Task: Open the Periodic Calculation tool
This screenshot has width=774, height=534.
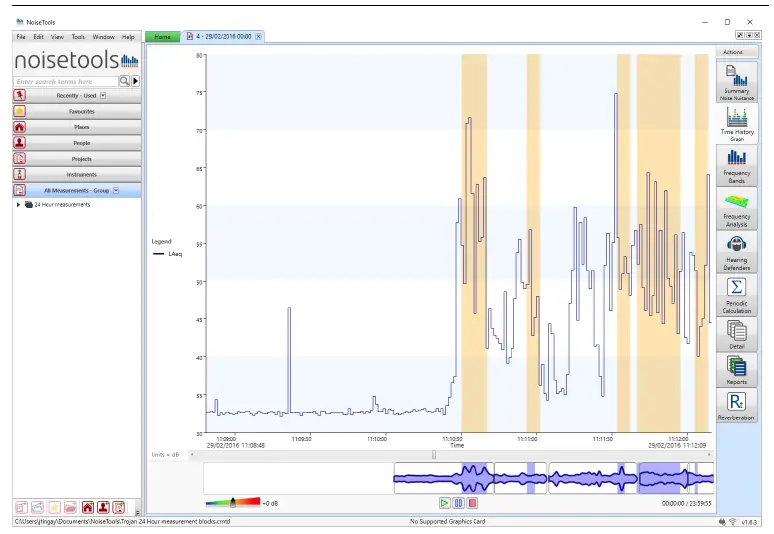Action: tap(736, 294)
